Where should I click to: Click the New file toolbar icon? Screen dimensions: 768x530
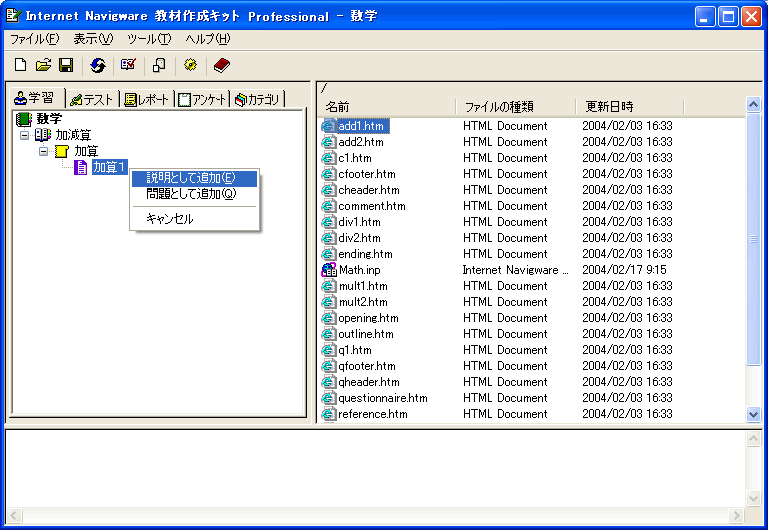[21, 65]
